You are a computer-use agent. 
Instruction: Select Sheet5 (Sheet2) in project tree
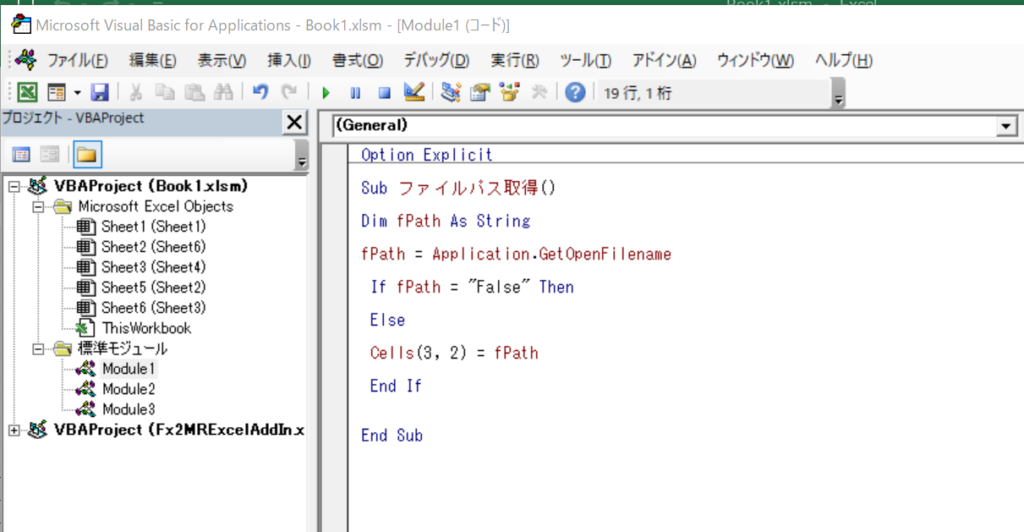153,287
